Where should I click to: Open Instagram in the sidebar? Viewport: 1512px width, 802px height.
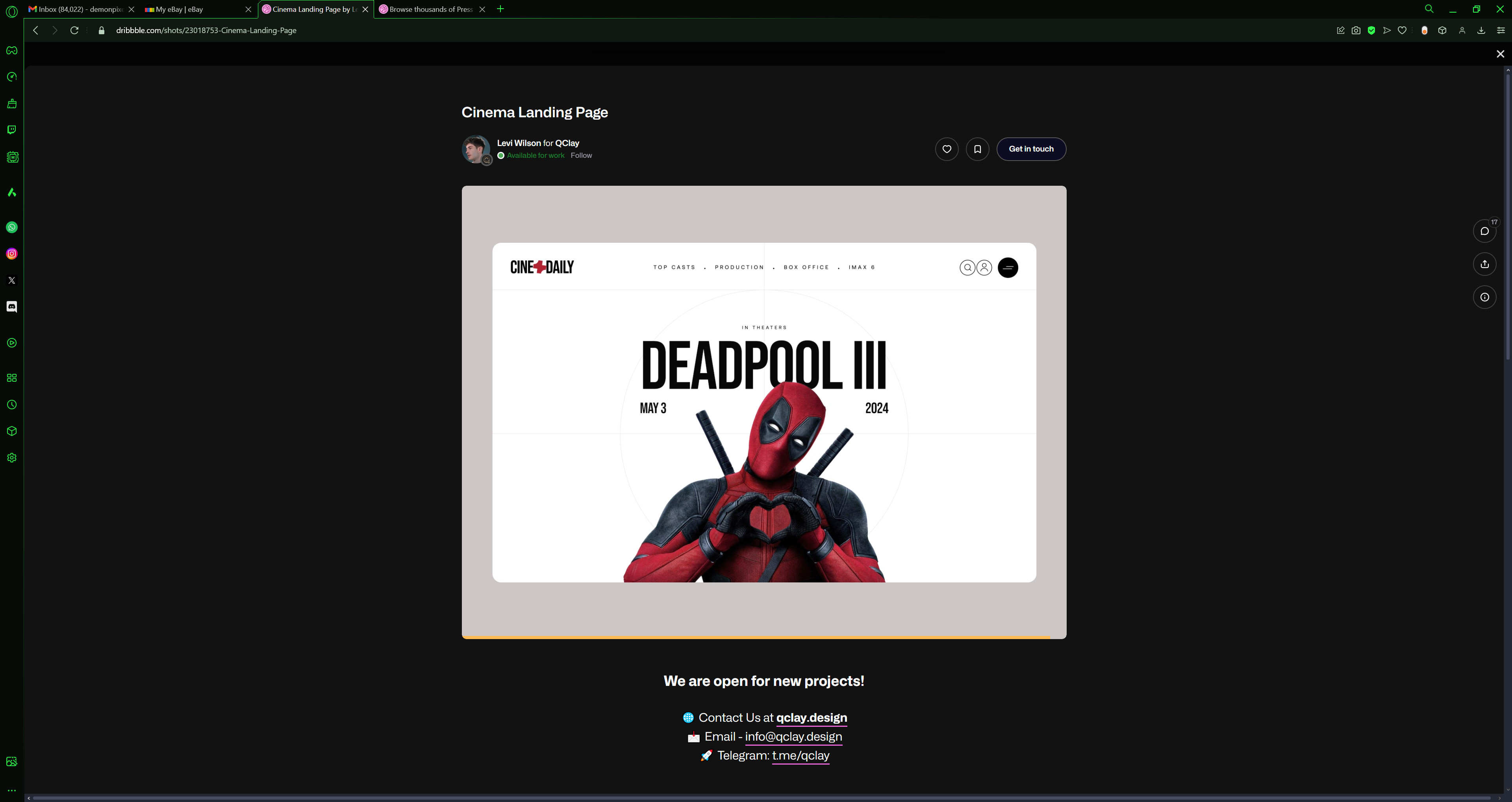pyautogui.click(x=12, y=253)
